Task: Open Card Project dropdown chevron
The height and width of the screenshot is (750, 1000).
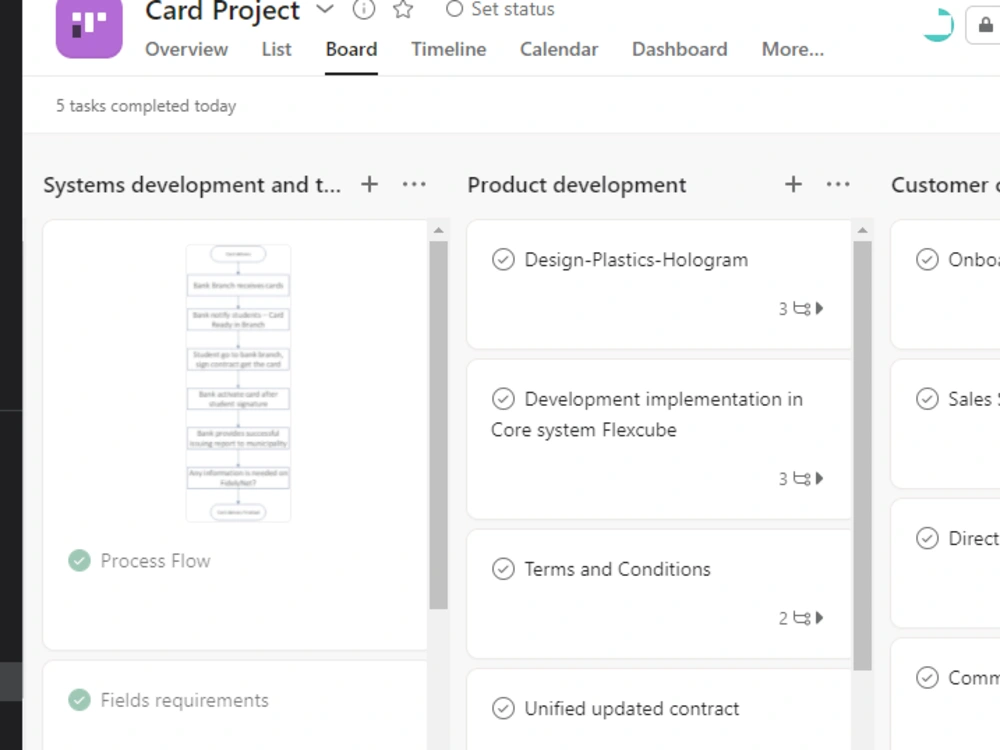Action: coord(324,10)
